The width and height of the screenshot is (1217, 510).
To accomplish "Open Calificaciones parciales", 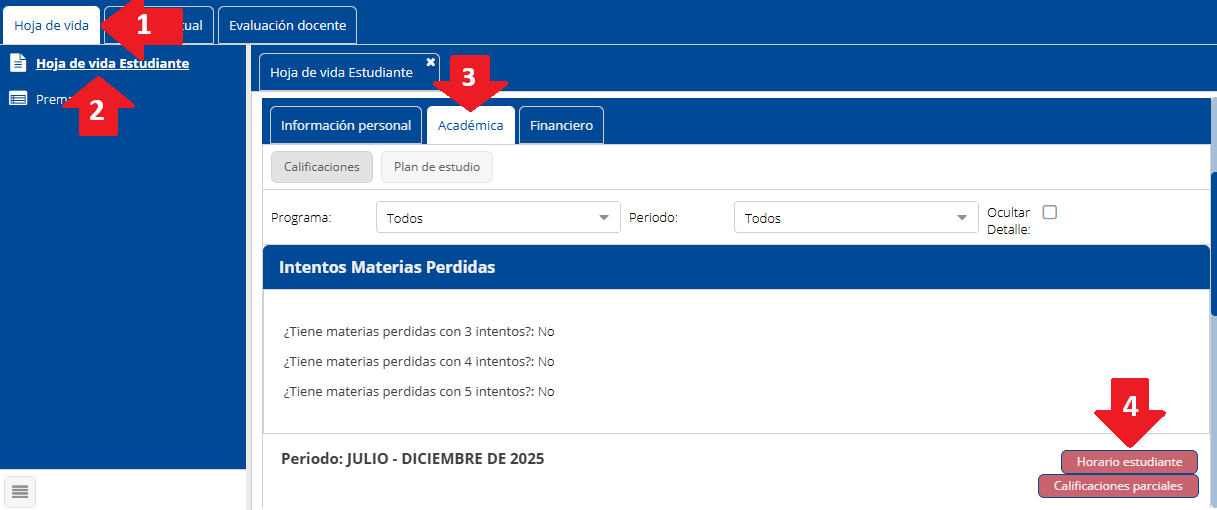I will 1118,486.
